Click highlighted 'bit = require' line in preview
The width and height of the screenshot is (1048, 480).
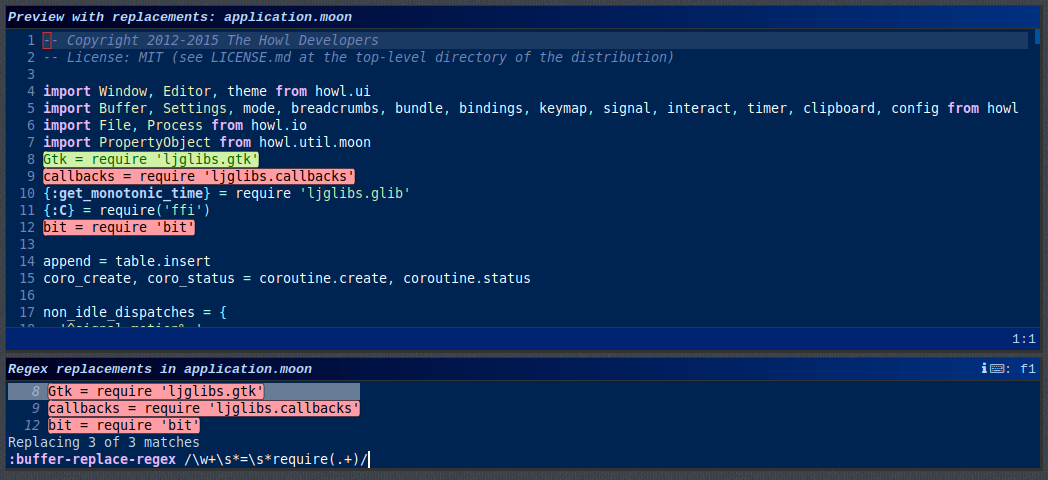119,227
